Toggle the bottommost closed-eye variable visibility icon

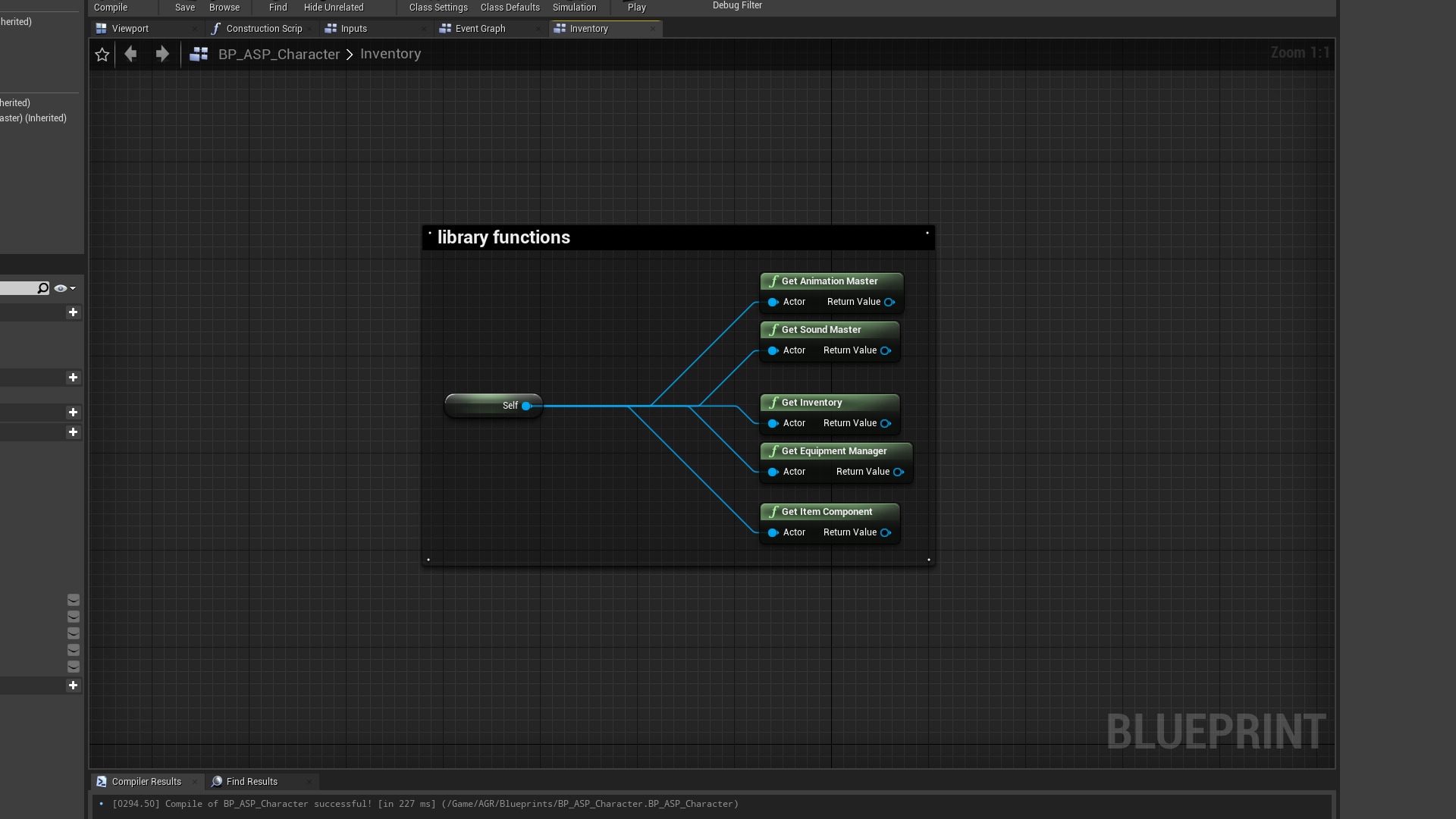74,667
